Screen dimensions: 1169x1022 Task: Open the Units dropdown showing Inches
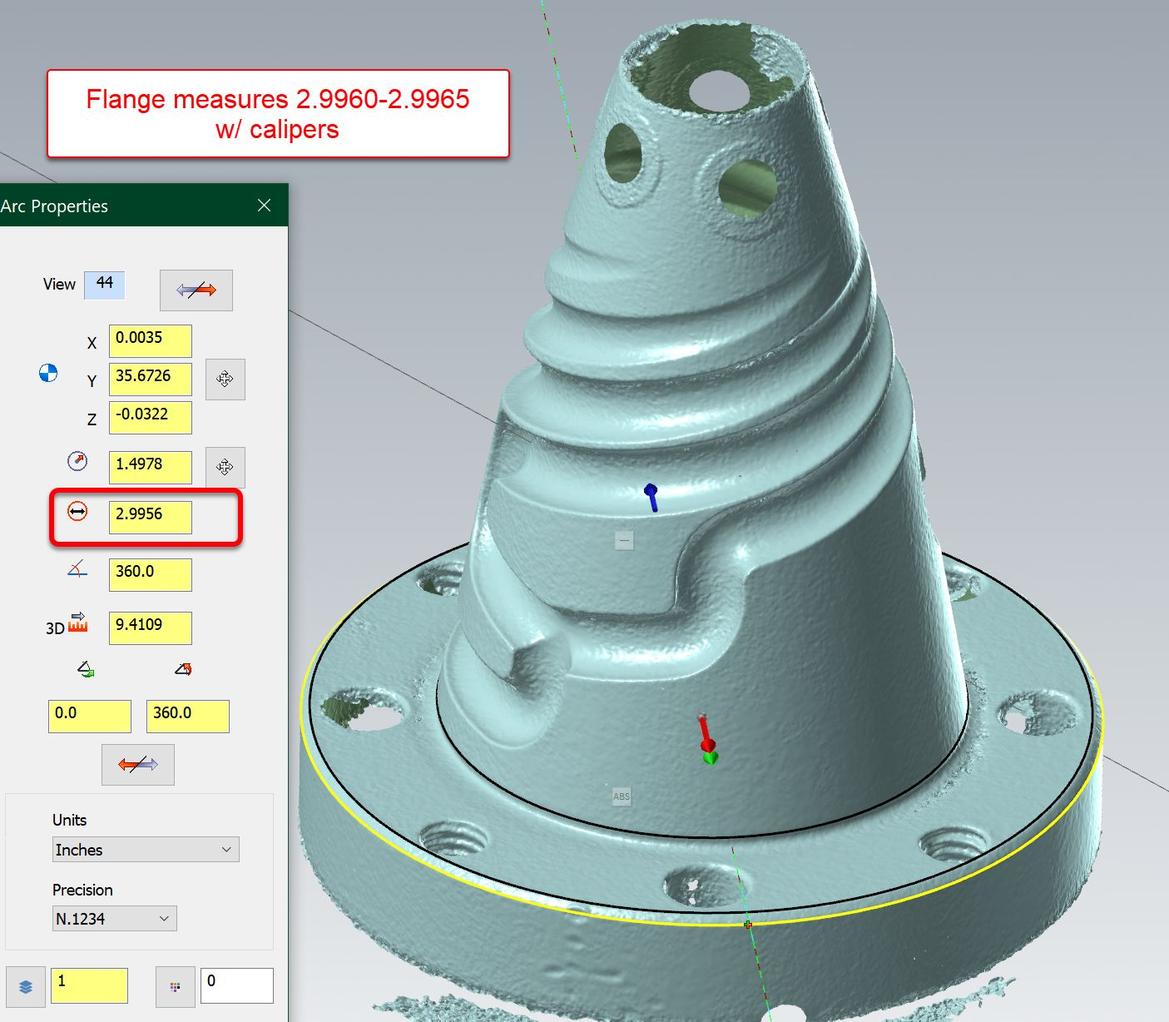point(145,849)
